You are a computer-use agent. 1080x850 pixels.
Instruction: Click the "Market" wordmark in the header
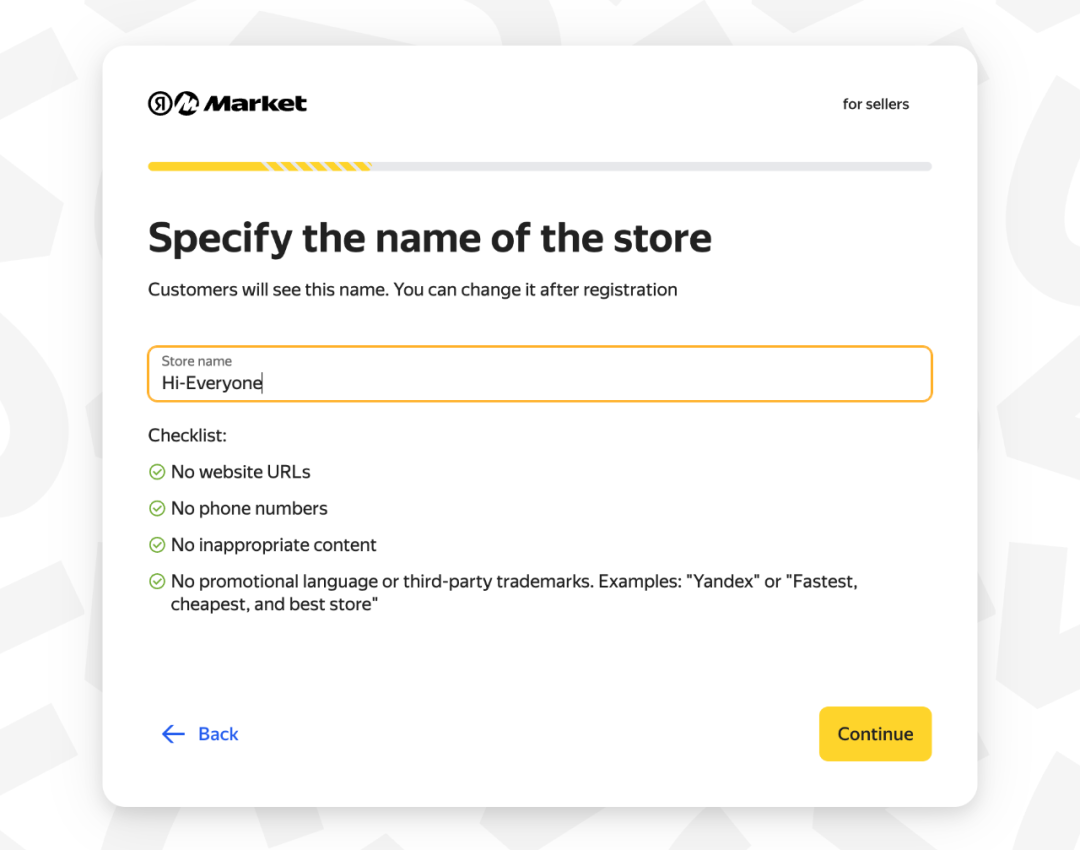(x=256, y=104)
